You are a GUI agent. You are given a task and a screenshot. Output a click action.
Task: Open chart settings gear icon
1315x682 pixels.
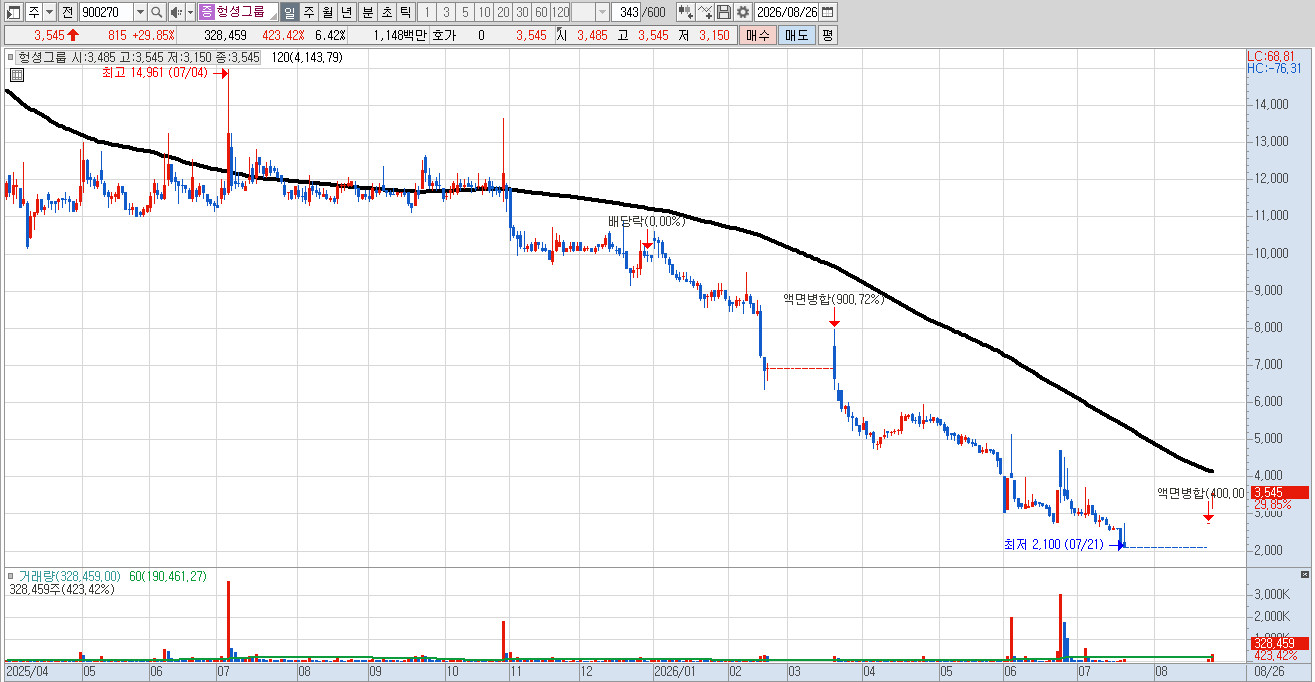[742, 12]
